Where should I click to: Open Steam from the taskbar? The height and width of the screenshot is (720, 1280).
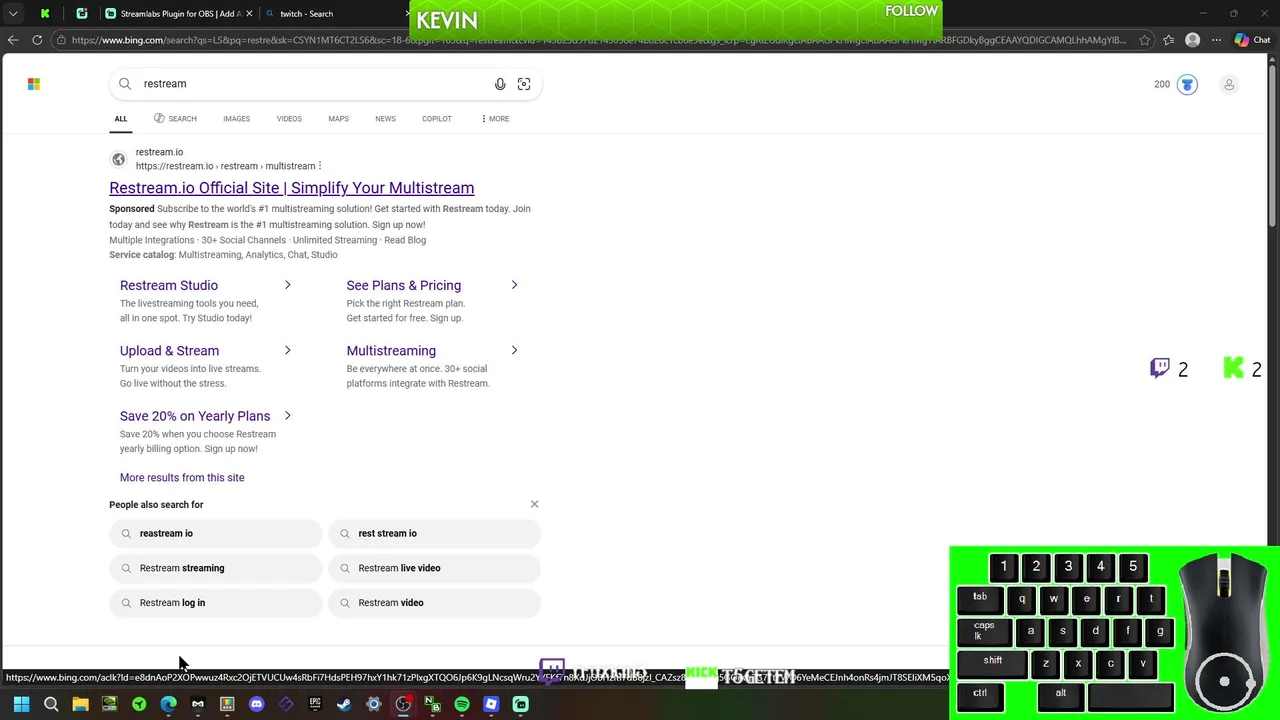pyautogui.click(x=344, y=704)
